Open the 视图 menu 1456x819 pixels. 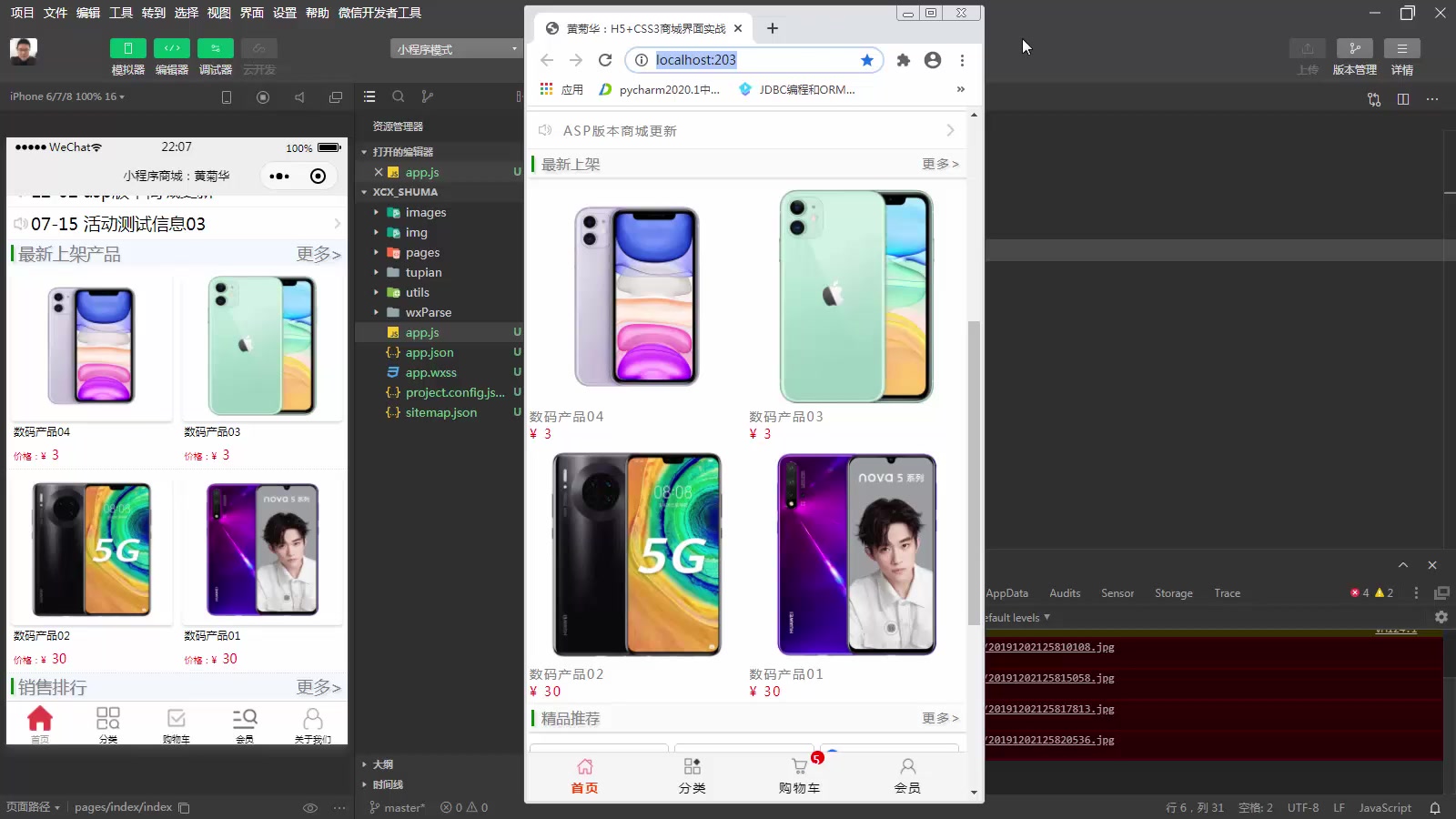[218, 13]
